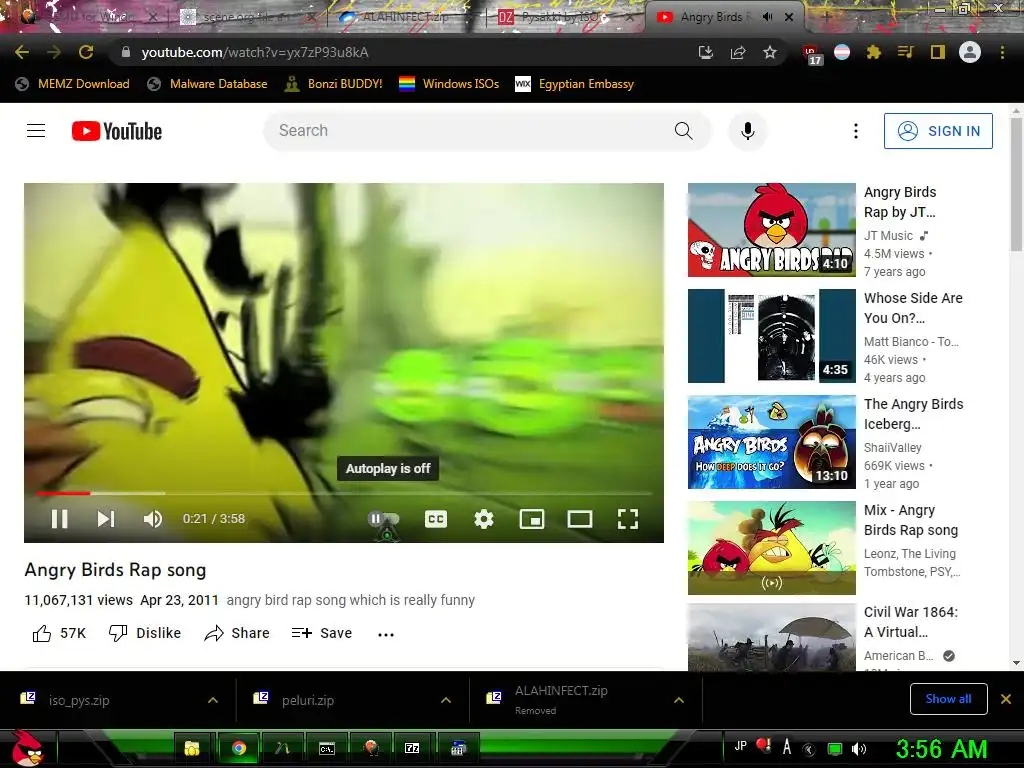1024x768 pixels.
Task: Mute the video player volume
Action: click(x=153, y=519)
